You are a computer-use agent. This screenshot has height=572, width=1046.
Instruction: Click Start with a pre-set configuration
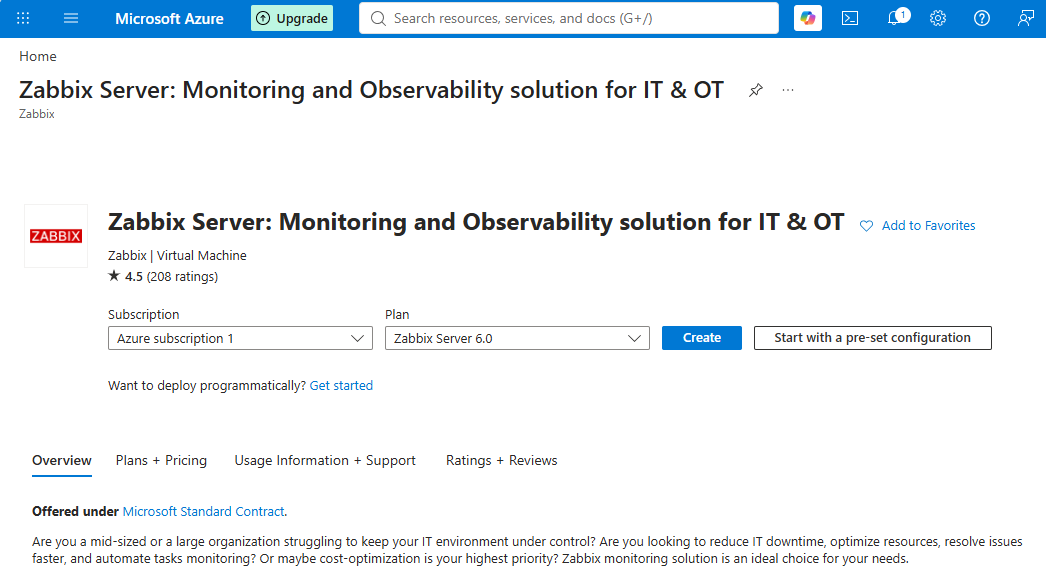point(873,338)
